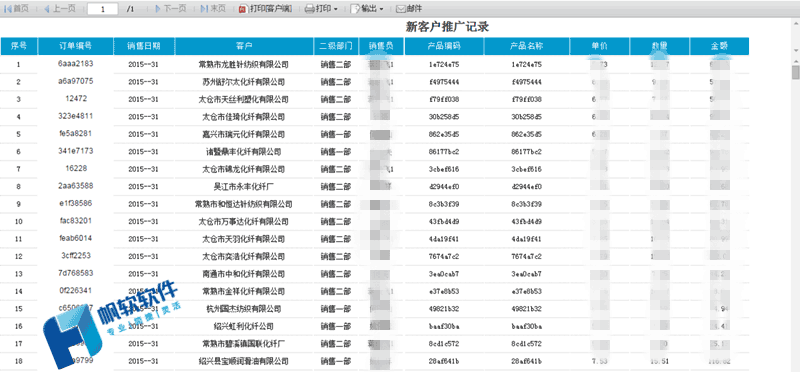Click the page number input field
Screen dimensions: 800x372
(x=103, y=9)
